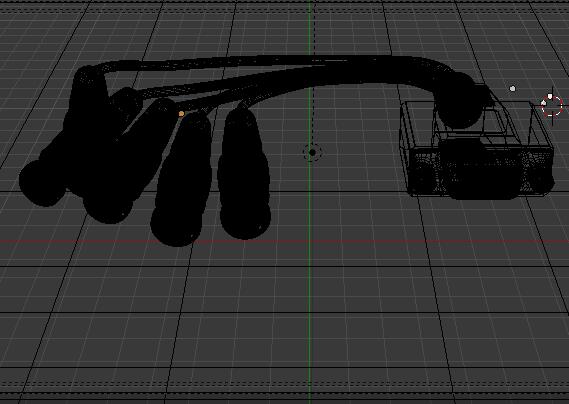Select the sphere connector where cable meets box
This screenshot has width=569, height=404.
tap(460, 101)
